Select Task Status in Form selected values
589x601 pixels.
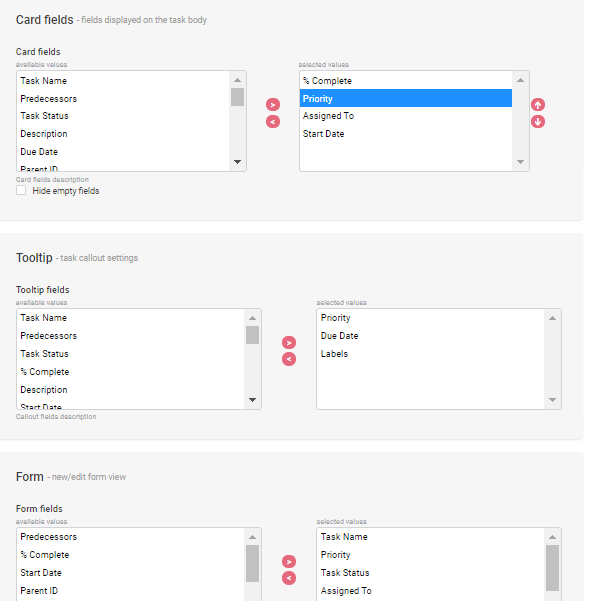click(430, 573)
